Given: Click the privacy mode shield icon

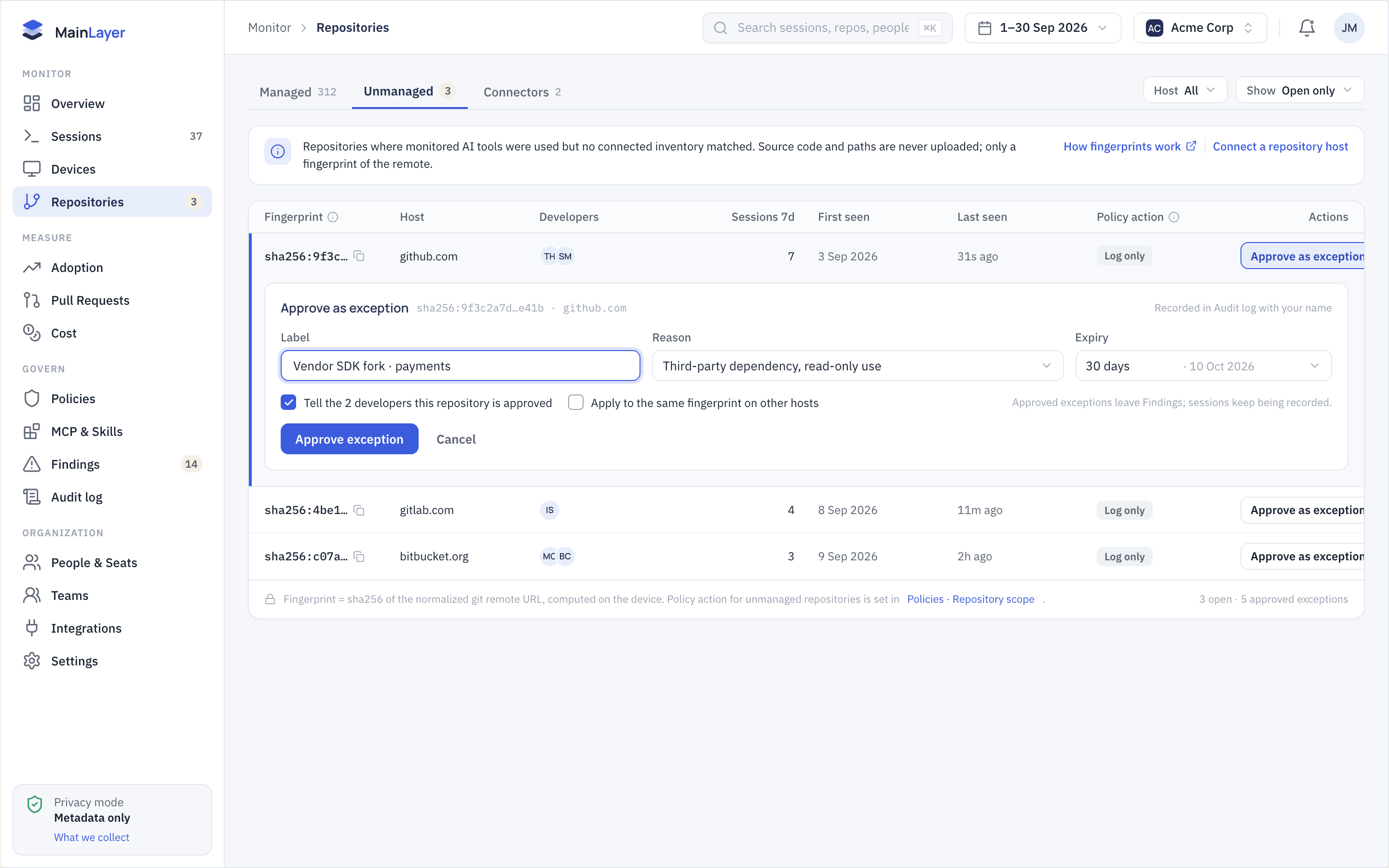Looking at the screenshot, I should [x=35, y=804].
